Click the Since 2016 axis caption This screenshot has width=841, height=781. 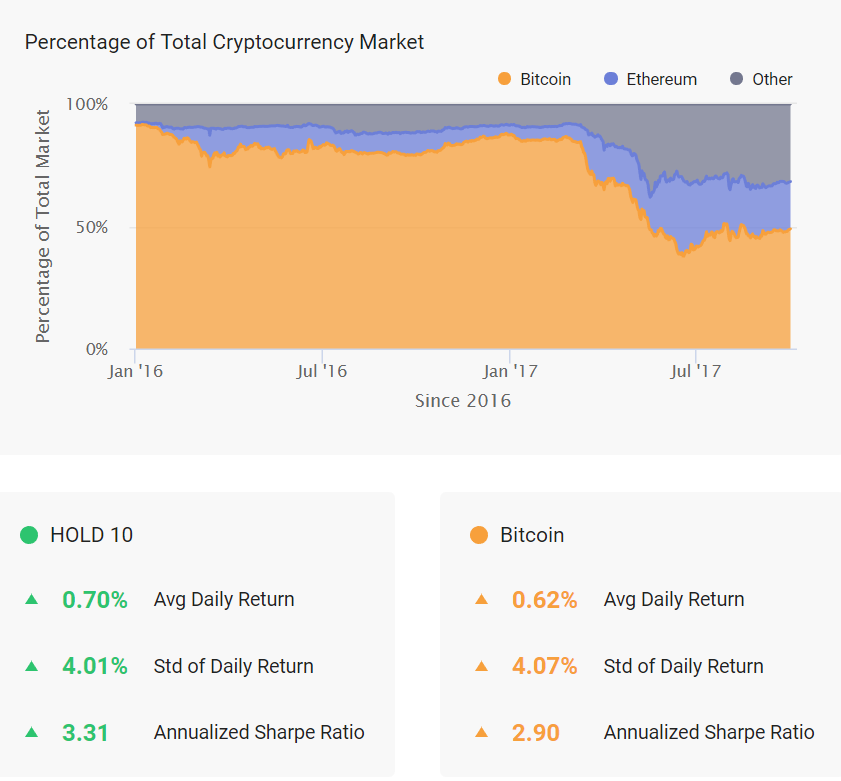(463, 401)
